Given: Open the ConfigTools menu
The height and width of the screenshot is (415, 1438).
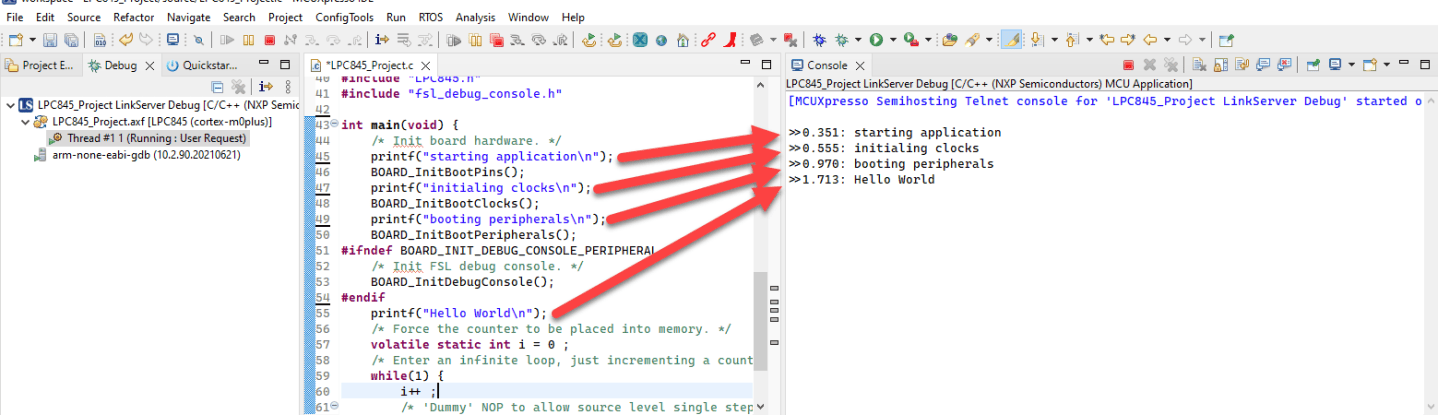Looking at the screenshot, I should coord(346,17).
